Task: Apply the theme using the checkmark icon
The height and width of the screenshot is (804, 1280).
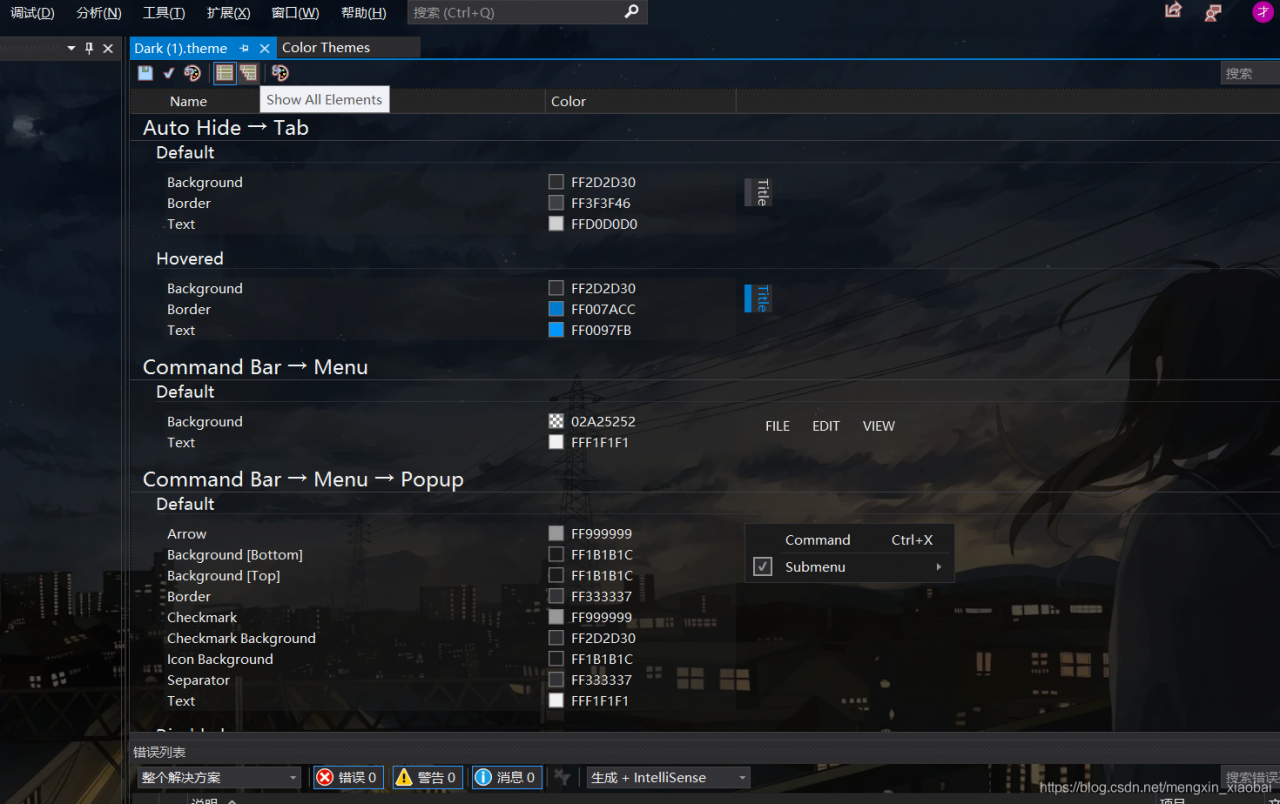Action: (x=169, y=73)
